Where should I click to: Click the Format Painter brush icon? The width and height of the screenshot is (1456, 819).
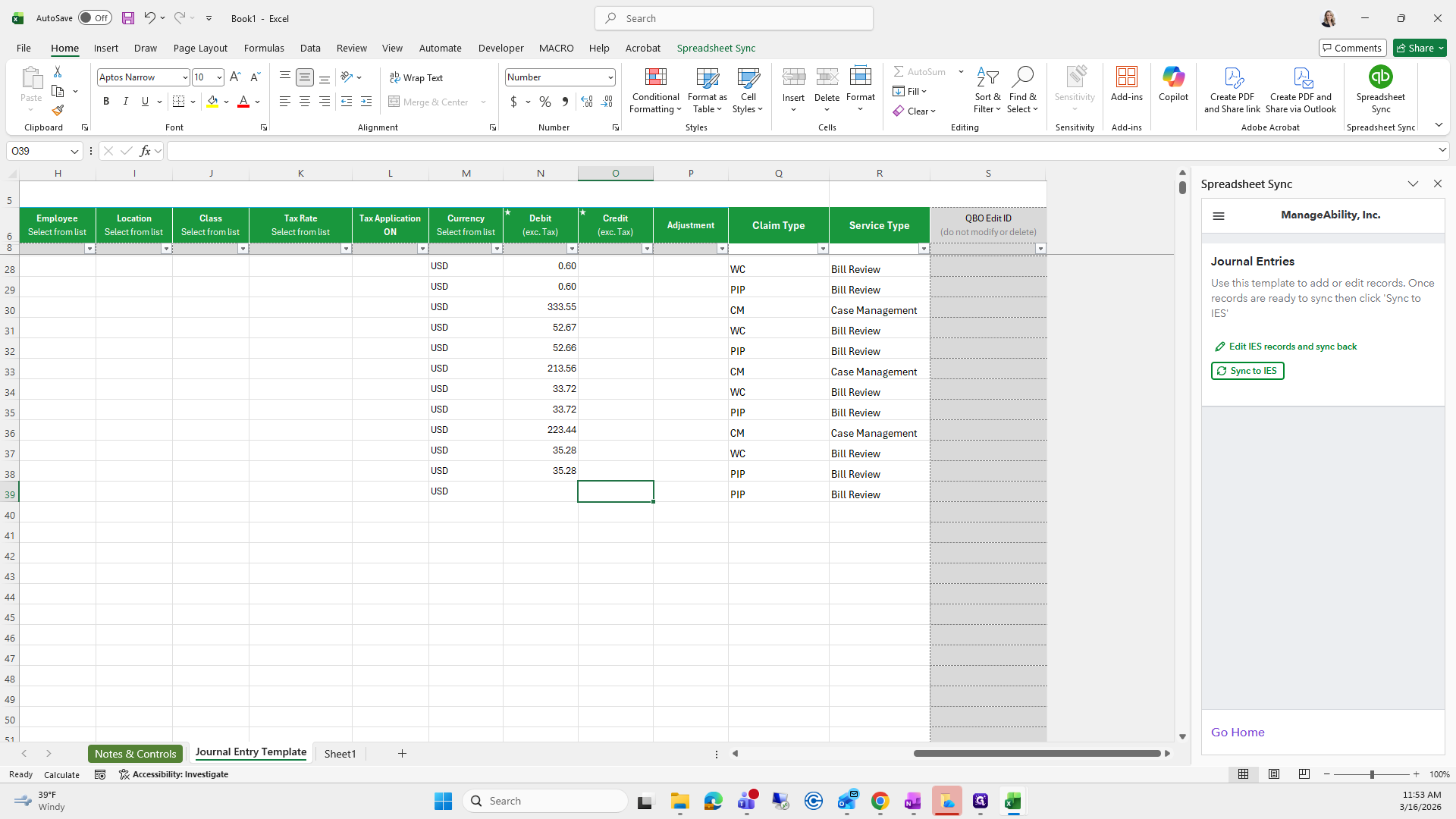click(58, 111)
